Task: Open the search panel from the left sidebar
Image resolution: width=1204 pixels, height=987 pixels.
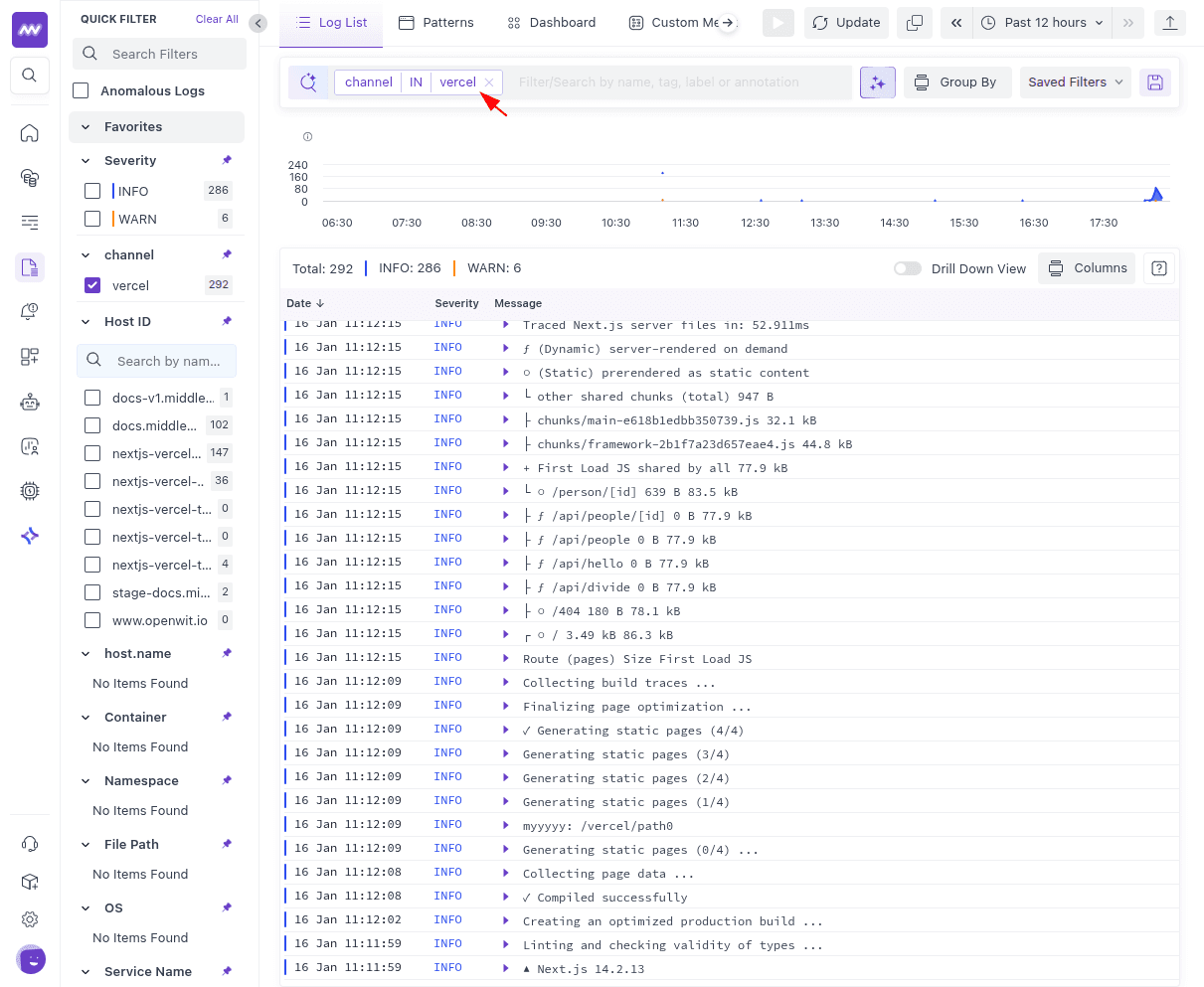Action: click(x=30, y=76)
